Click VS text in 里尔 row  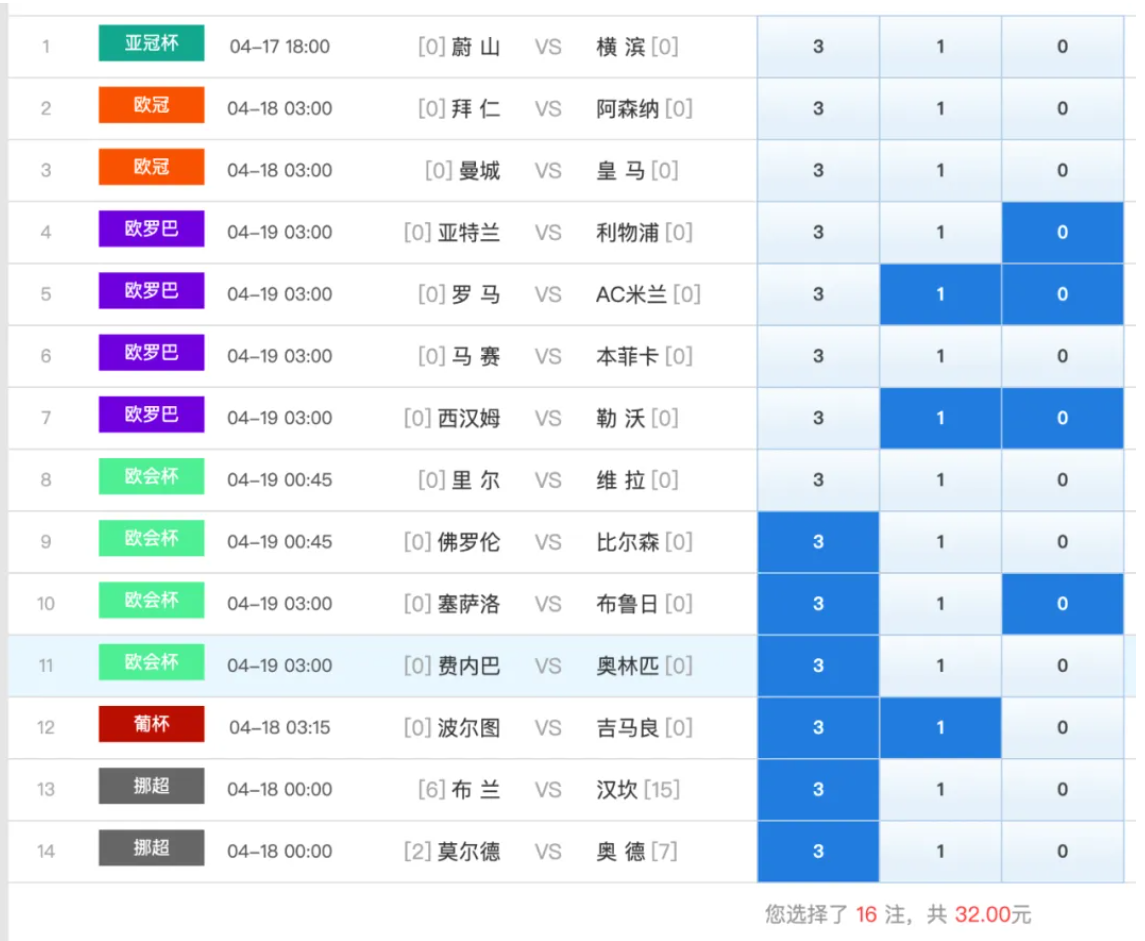click(x=548, y=480)
